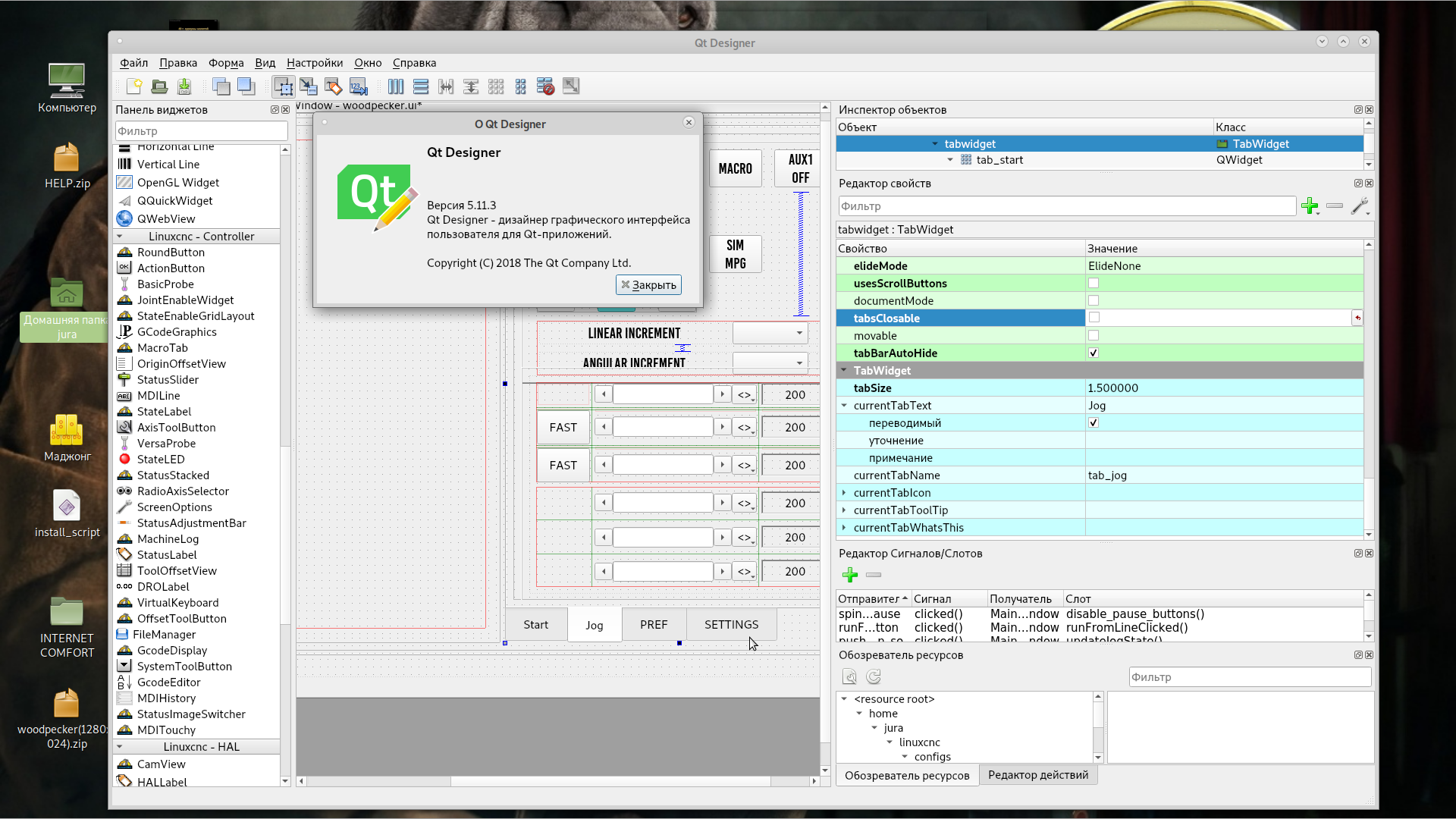Viewport: 1456px width, 819px height.
Task: Click the Edit Resources icon in Resource Browser
Action: [849, 676]
